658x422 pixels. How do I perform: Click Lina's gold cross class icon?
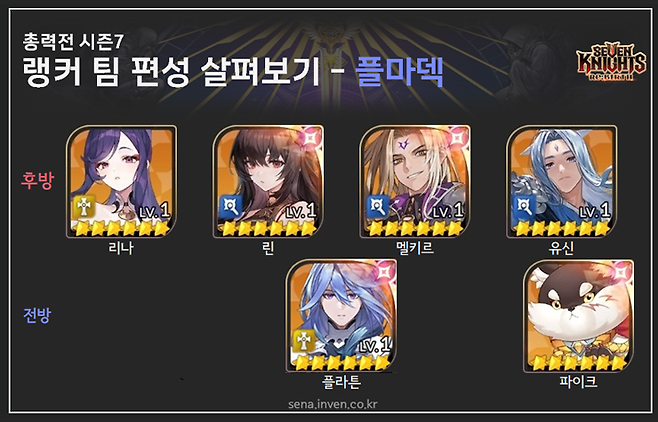[84, 207]
